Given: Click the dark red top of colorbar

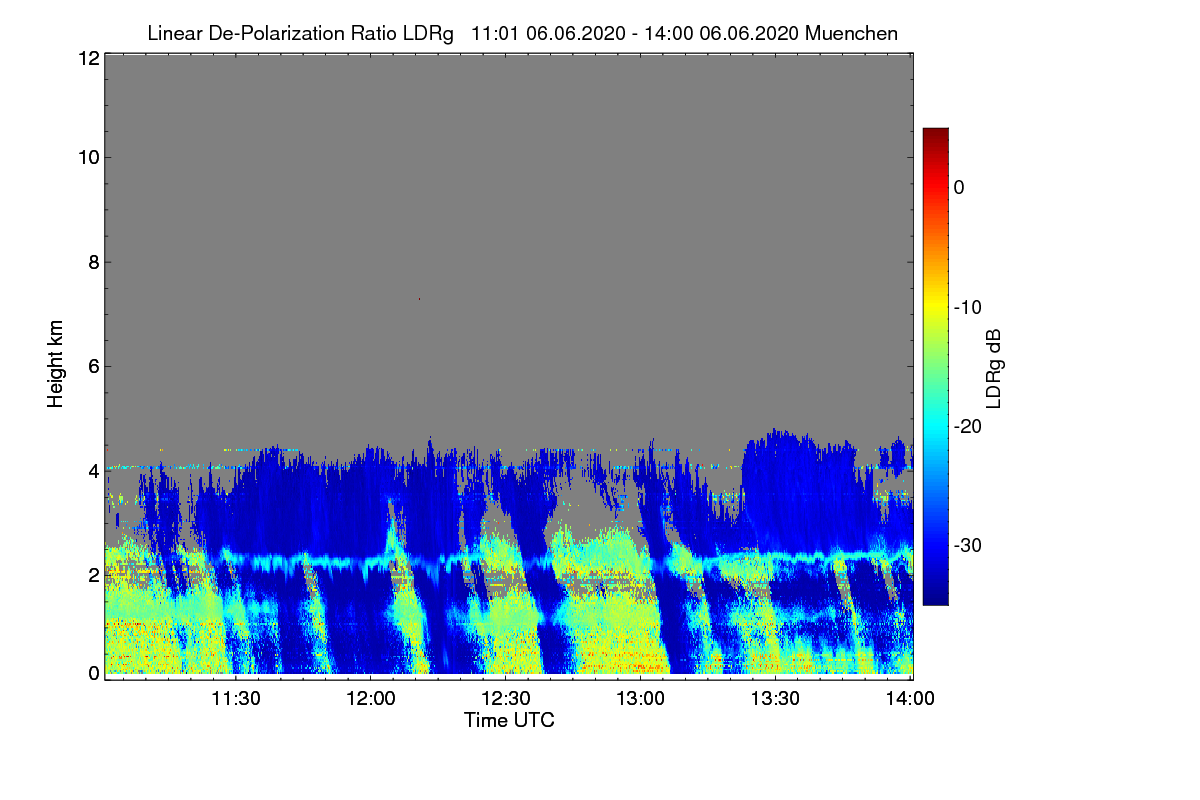Looking at the screenshot, I should click(935, 134).
